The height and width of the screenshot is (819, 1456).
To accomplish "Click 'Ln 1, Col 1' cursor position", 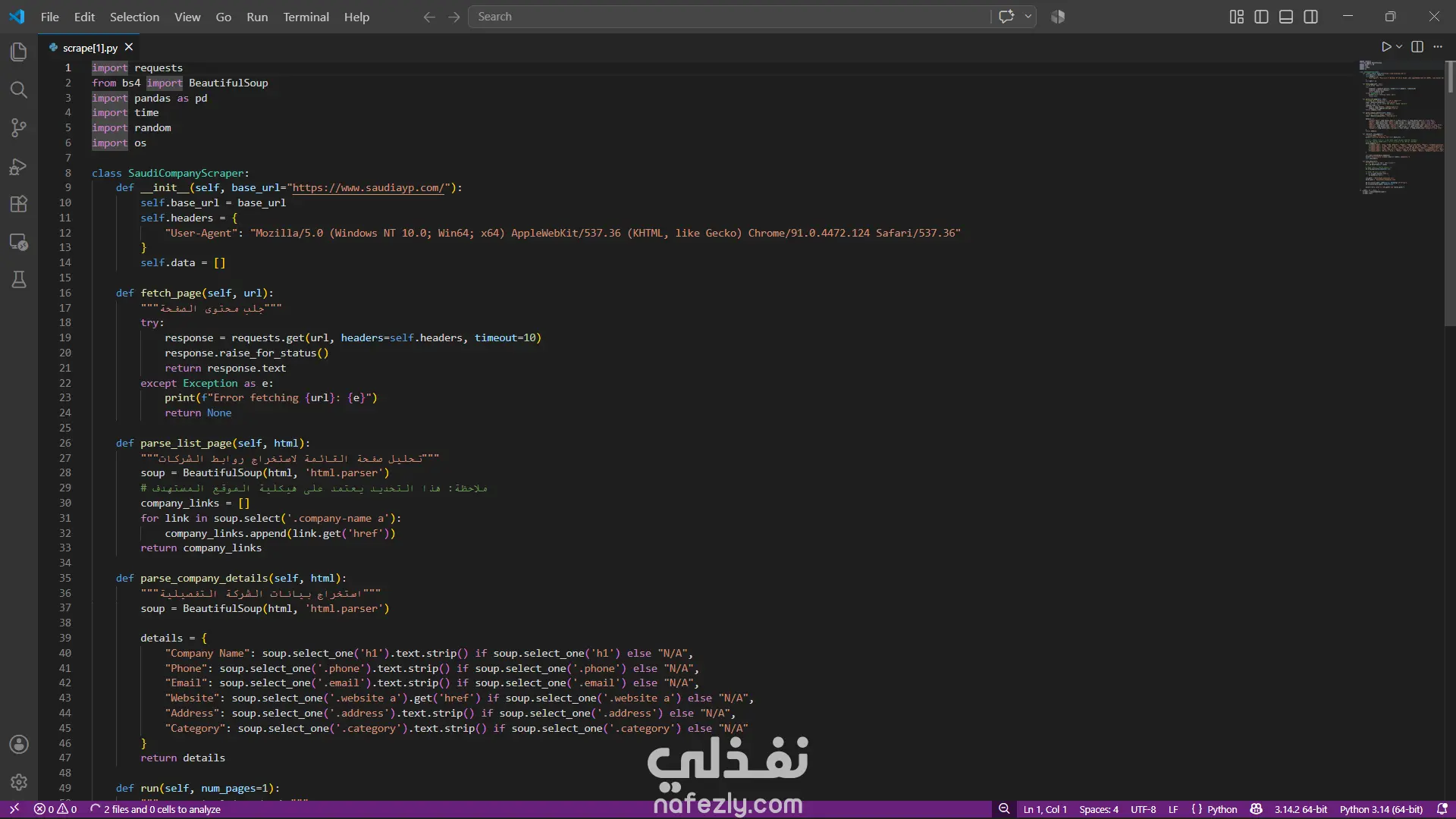I will pos(1045,809).
